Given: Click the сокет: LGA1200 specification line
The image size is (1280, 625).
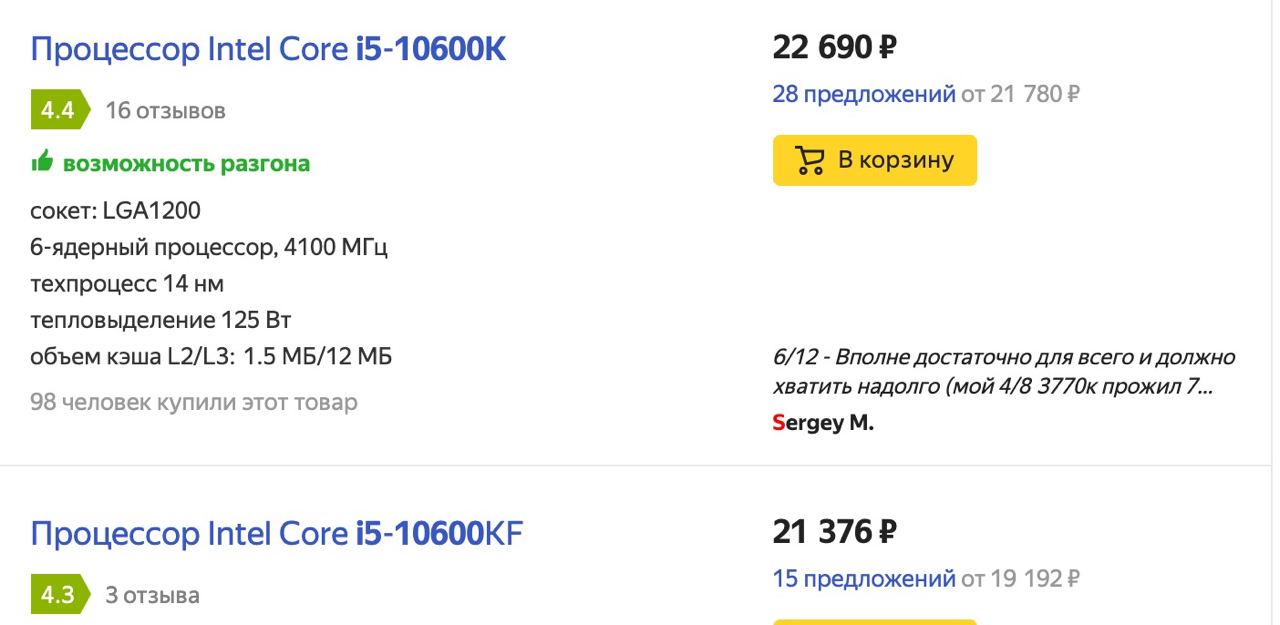Looking at the screenshot, I should pyautogui.click(x=116, y=211).
